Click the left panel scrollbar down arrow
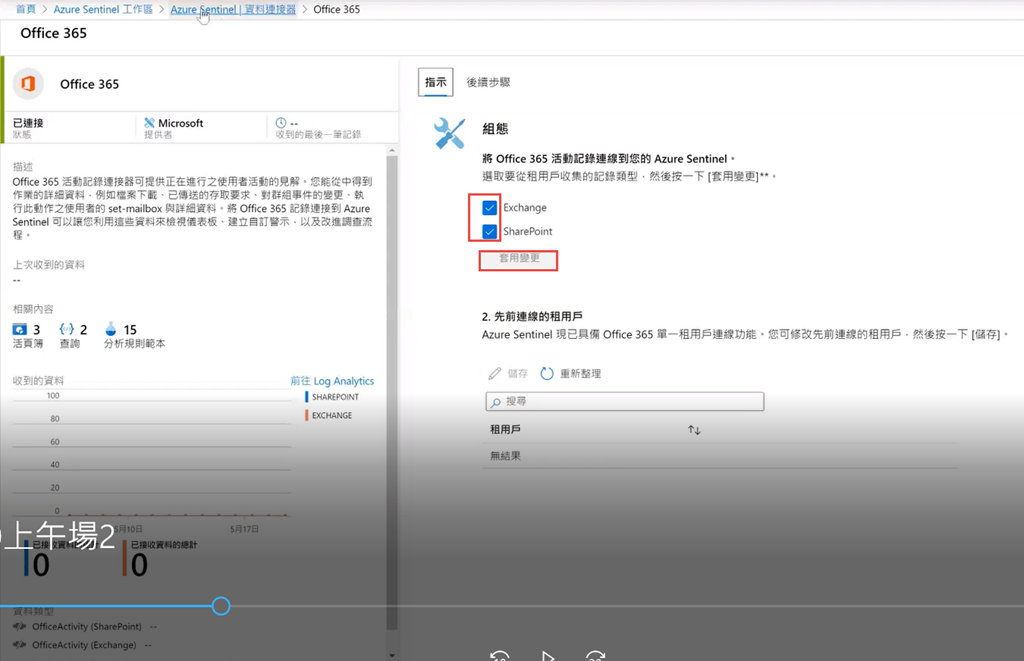Viewport: 1024px width, 661px height. pos(392,654)
